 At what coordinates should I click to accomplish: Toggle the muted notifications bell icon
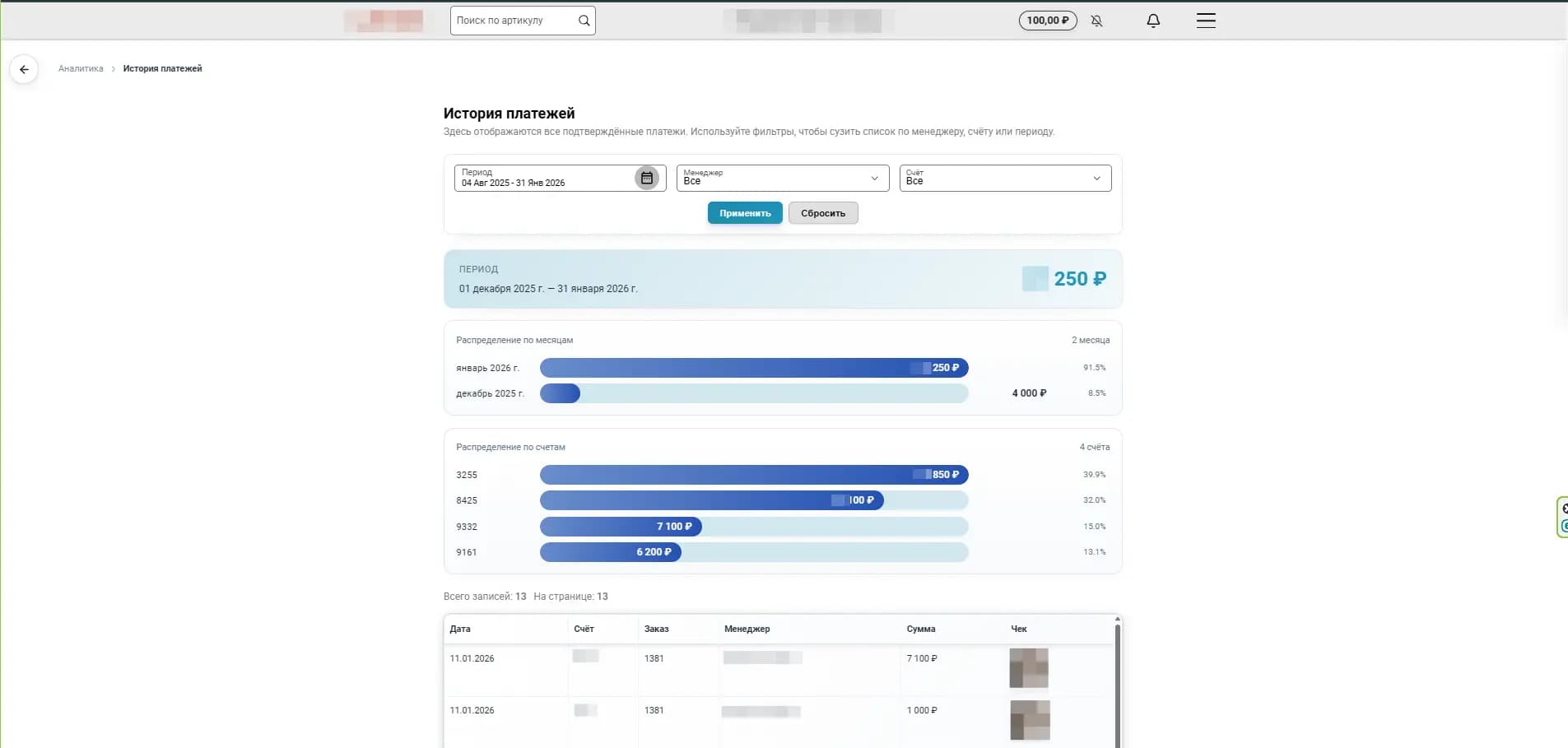point(1096,21)
